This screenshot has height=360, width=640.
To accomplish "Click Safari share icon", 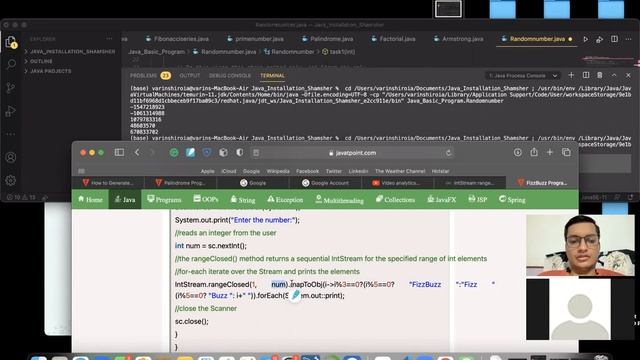I will (x=534, y=152).
